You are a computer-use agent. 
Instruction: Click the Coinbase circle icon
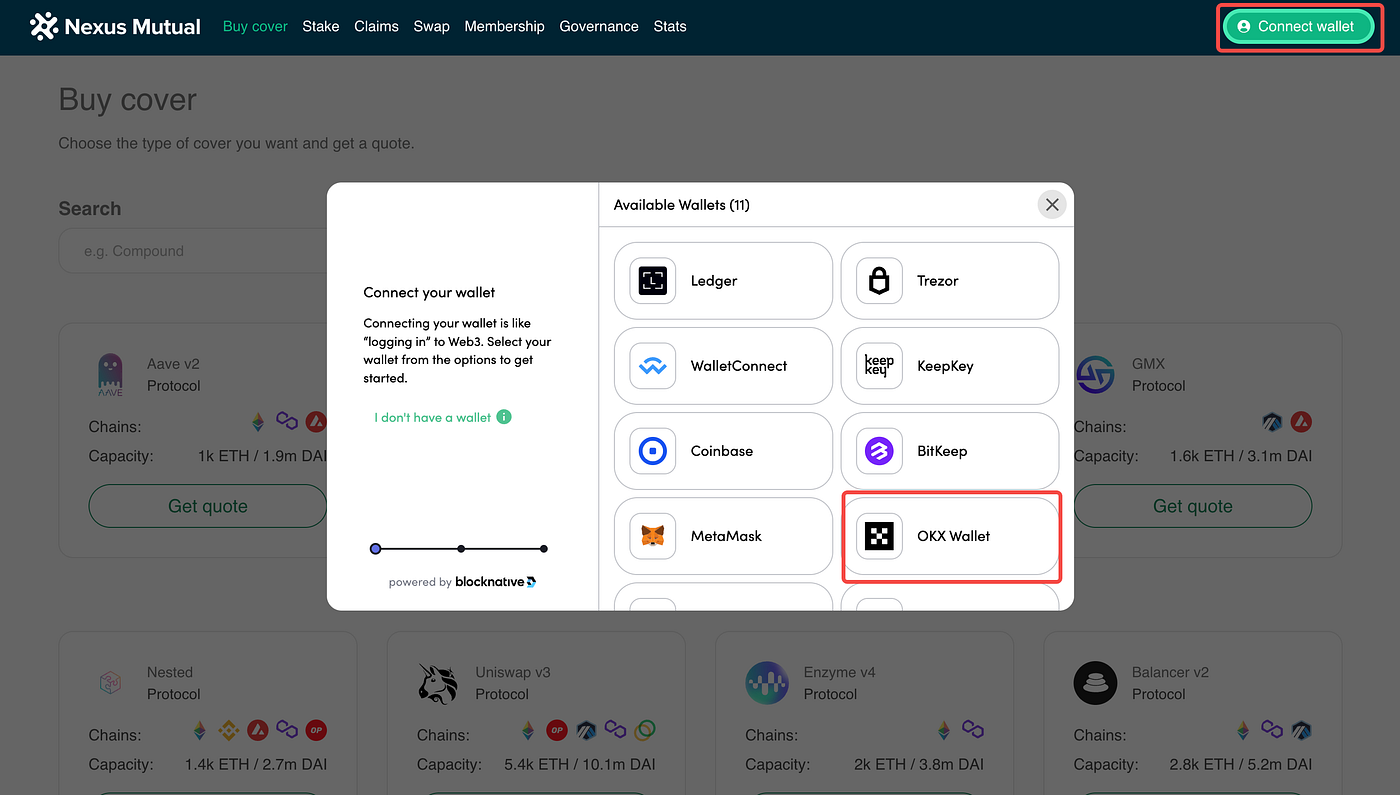[652, 451]
